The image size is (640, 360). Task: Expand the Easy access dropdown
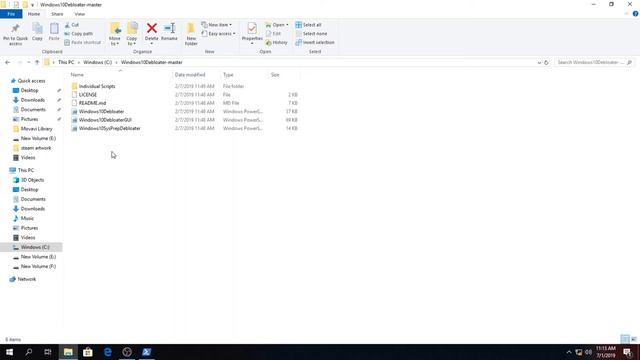(218, 33)
